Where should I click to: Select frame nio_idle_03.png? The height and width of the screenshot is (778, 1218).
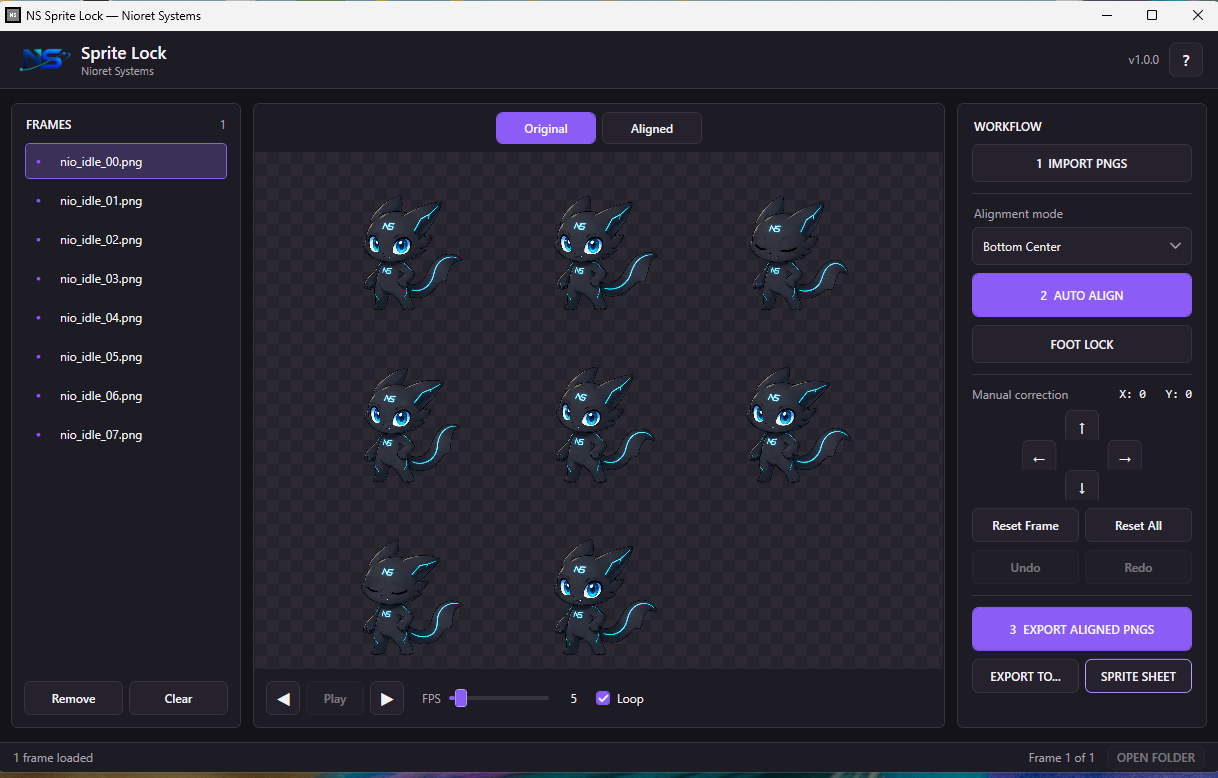126,279
